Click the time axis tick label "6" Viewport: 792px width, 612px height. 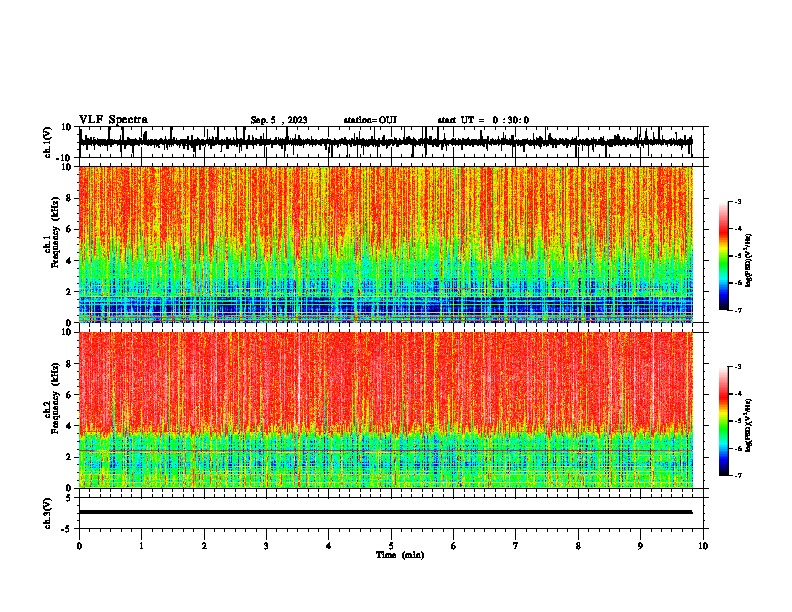454,546
